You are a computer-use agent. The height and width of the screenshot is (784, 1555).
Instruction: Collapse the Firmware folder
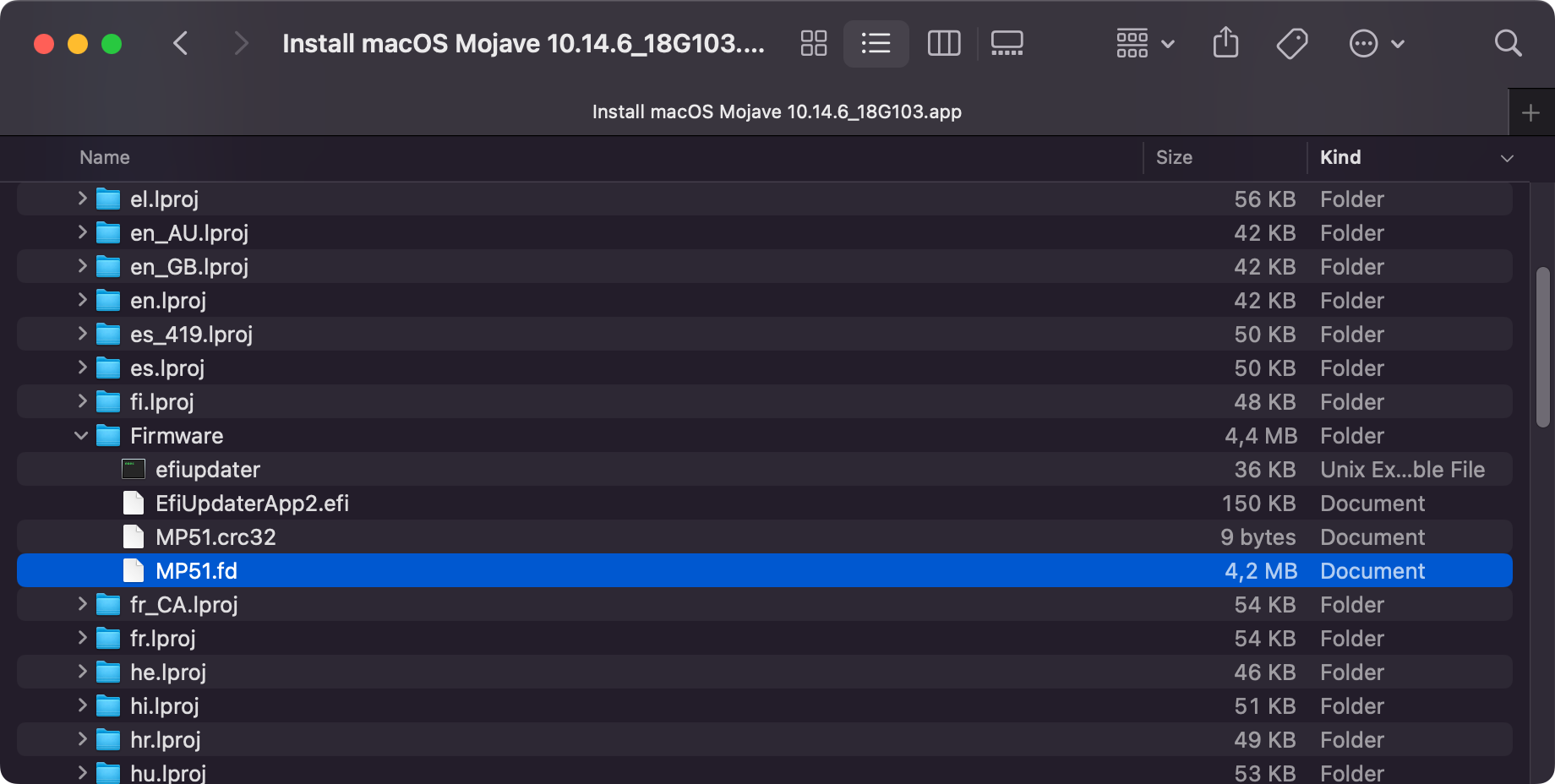[x=81, y=436]
